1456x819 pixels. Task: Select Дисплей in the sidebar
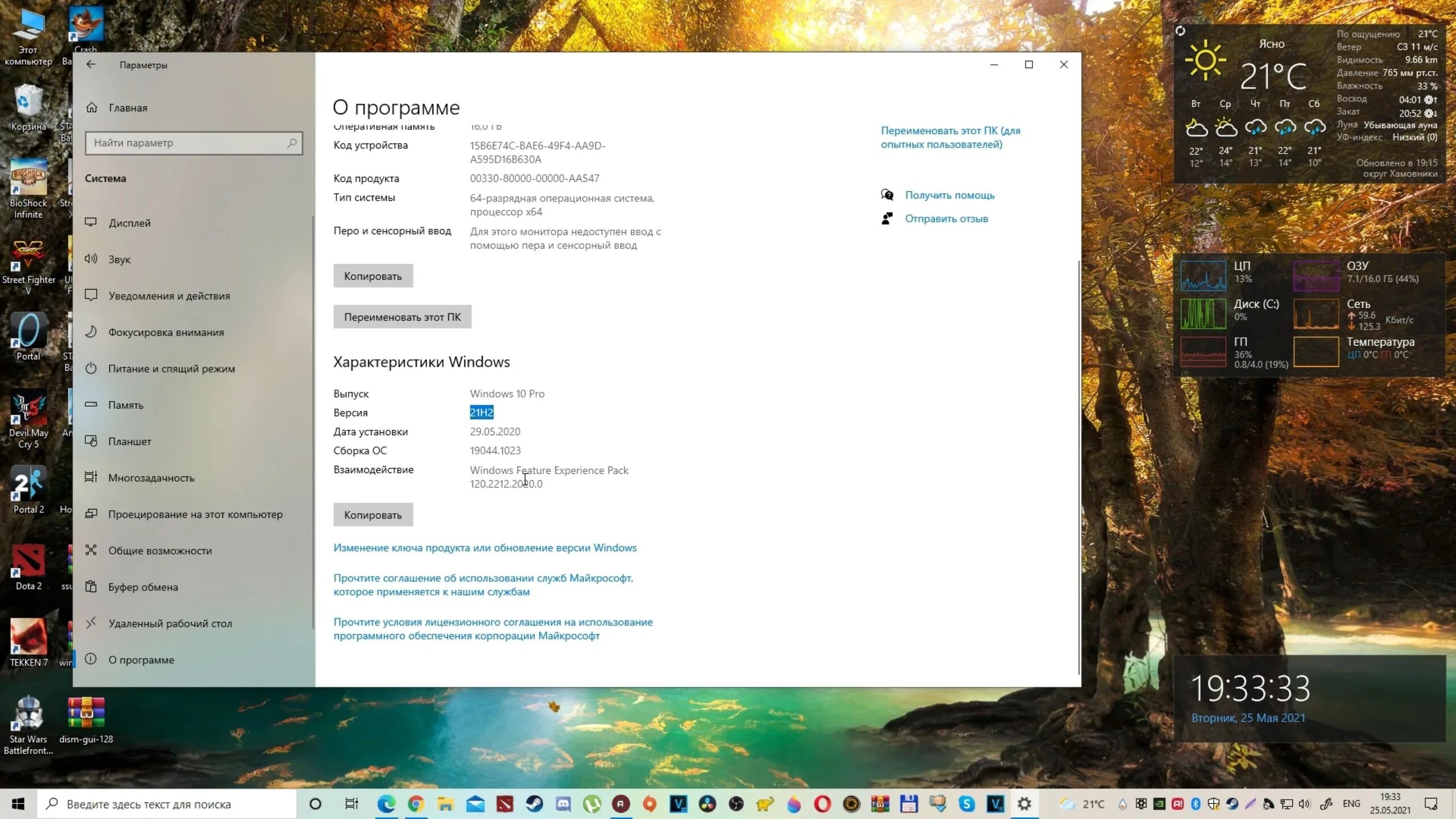(x=130, y=223)
